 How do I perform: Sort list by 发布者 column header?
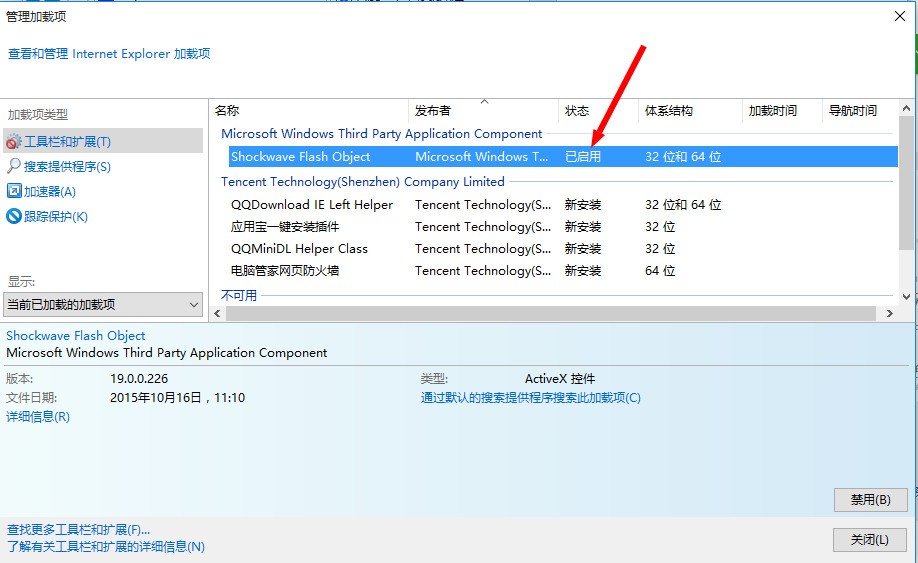[433, 111]
